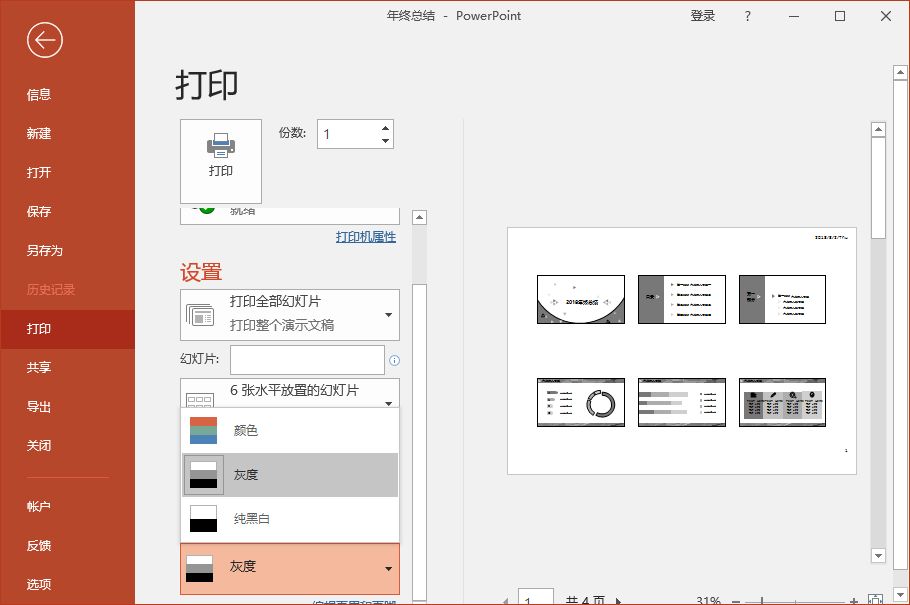Switch to the 导出 section in the sidebar
Viewport: 910px width, 605px height.
(x=38, y=407)
